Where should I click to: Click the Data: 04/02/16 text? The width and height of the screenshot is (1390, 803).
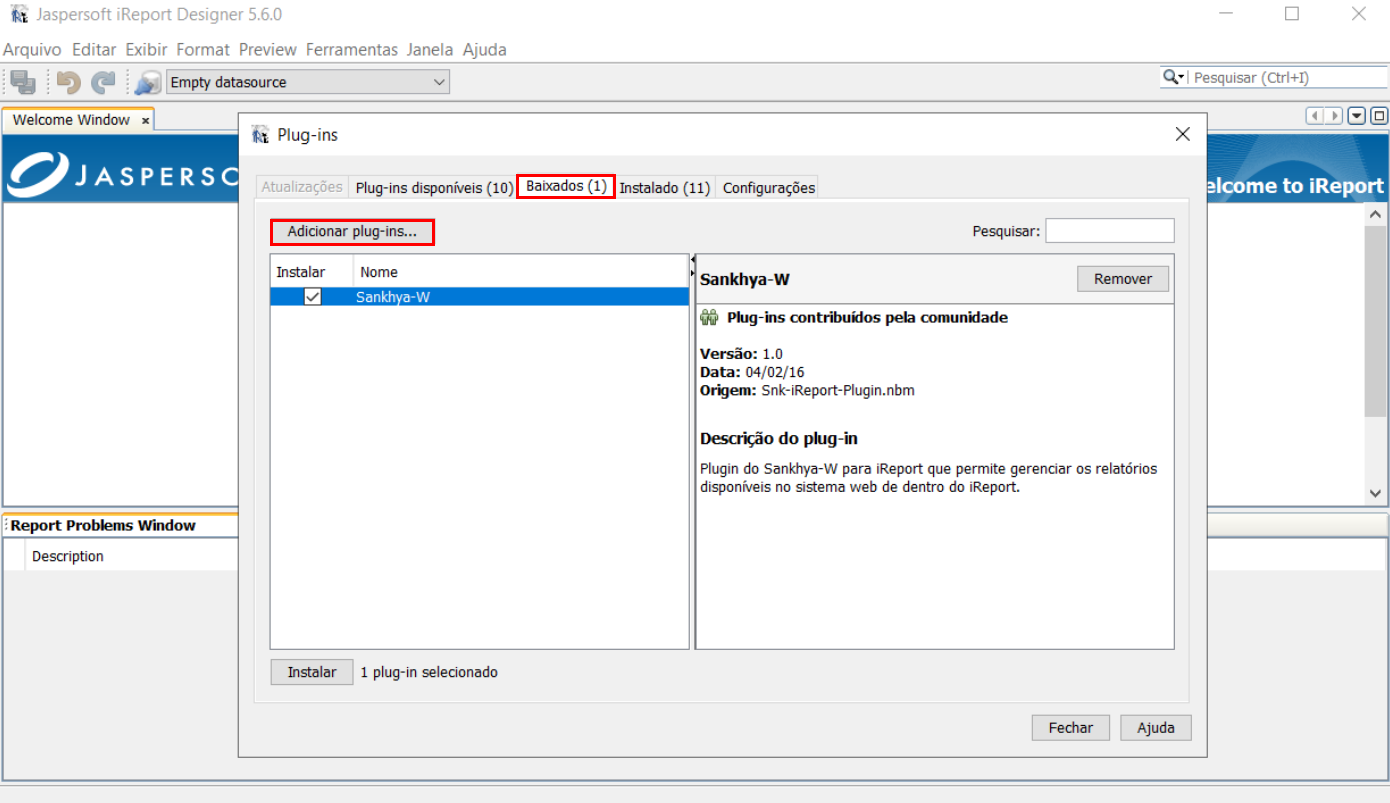752,372
